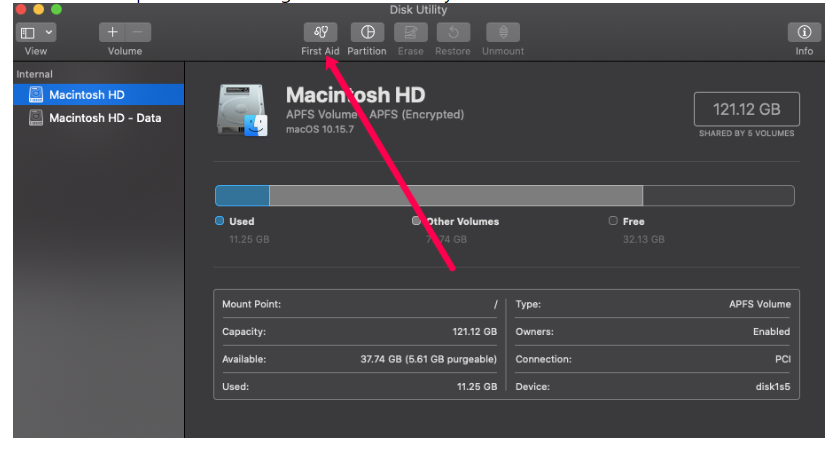Click the Free legend marker
The height and width of the screenshot is (452, 839).
point(613,221)
